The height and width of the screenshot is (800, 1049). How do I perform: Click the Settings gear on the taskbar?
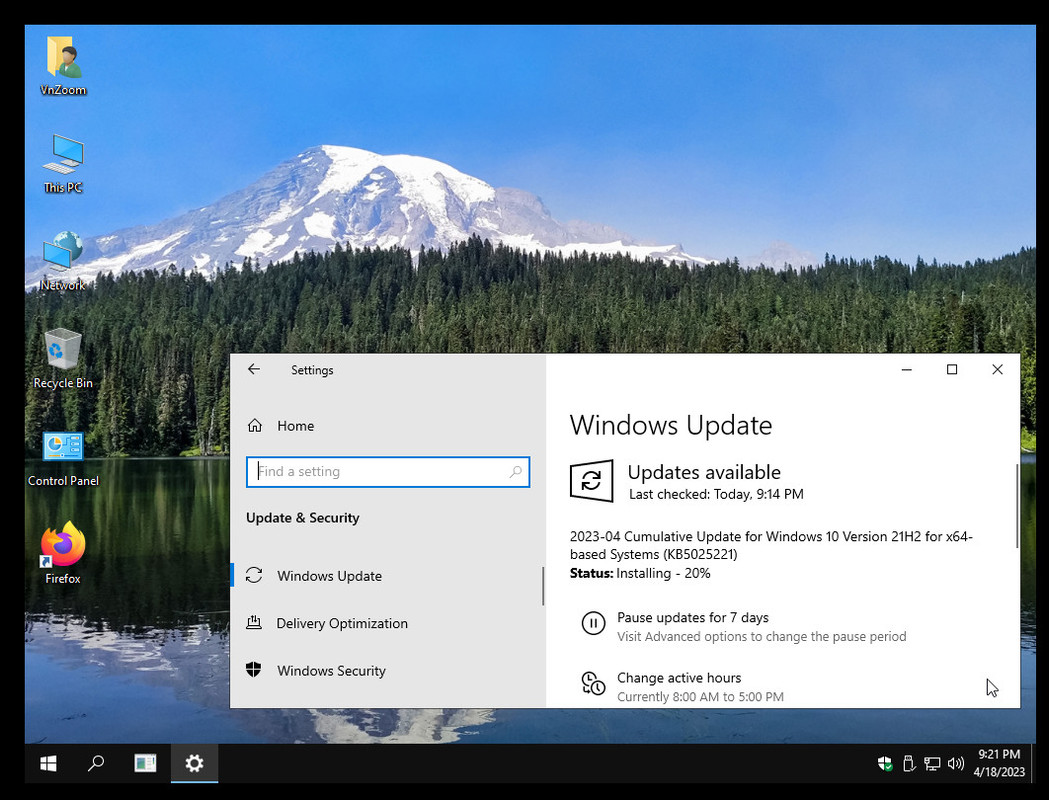(x=194, y=763)
